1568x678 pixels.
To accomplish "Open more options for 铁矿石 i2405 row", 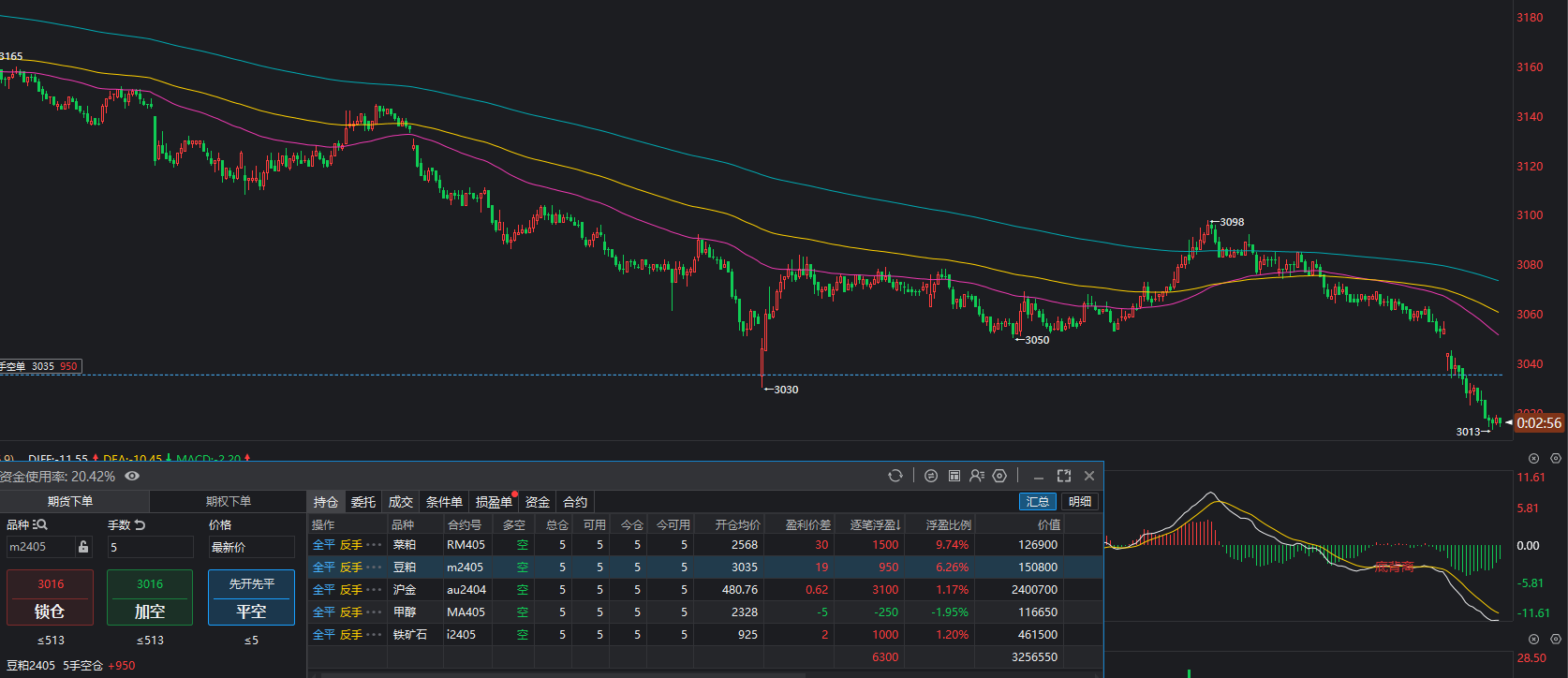I will [x=374, y=635].
